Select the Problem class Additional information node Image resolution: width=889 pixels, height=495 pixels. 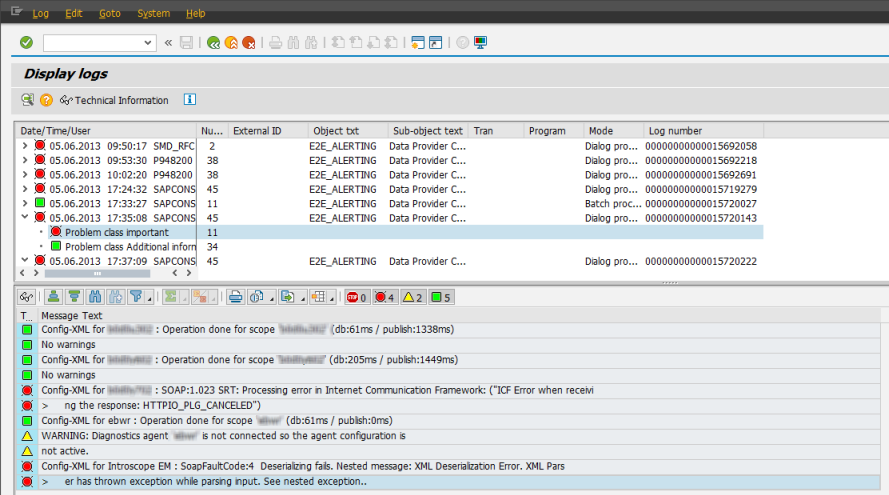130,247
